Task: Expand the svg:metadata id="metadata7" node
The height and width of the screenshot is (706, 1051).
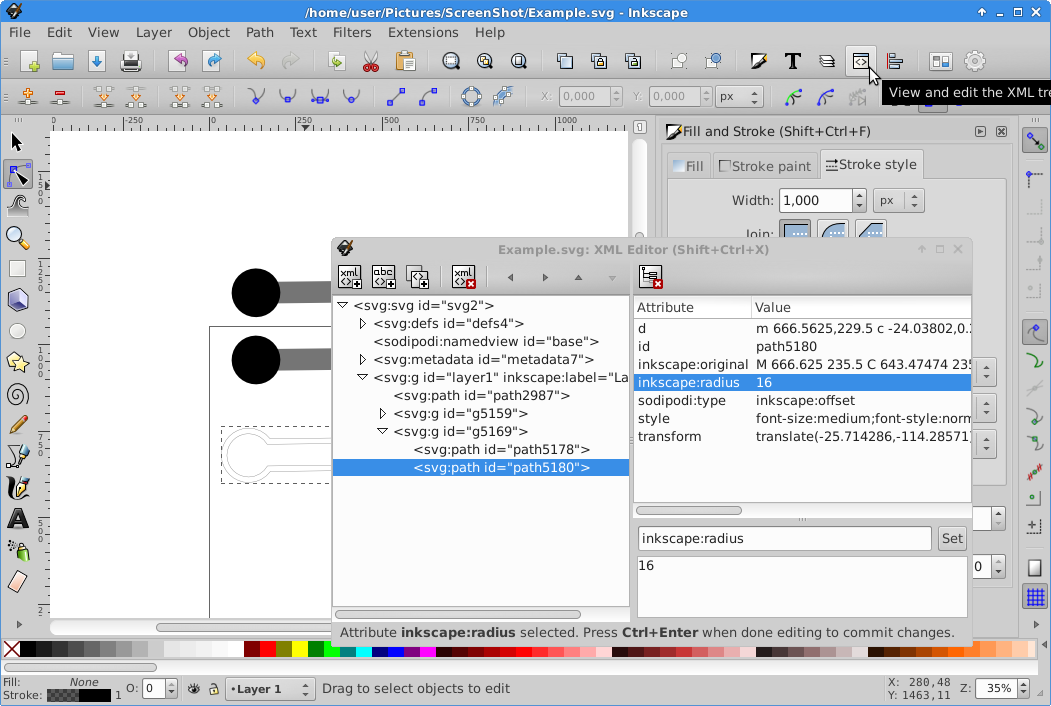Action: pyautogui.click(x=363, y=359)
